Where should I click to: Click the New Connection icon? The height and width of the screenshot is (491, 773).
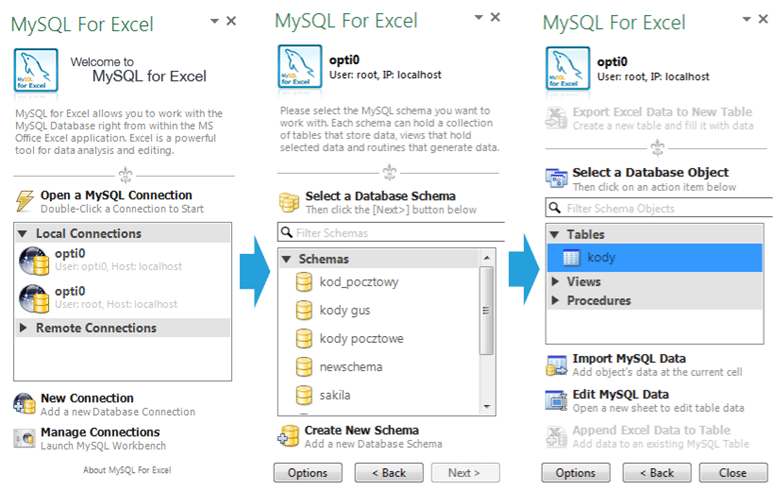click(x=25, y=404)
